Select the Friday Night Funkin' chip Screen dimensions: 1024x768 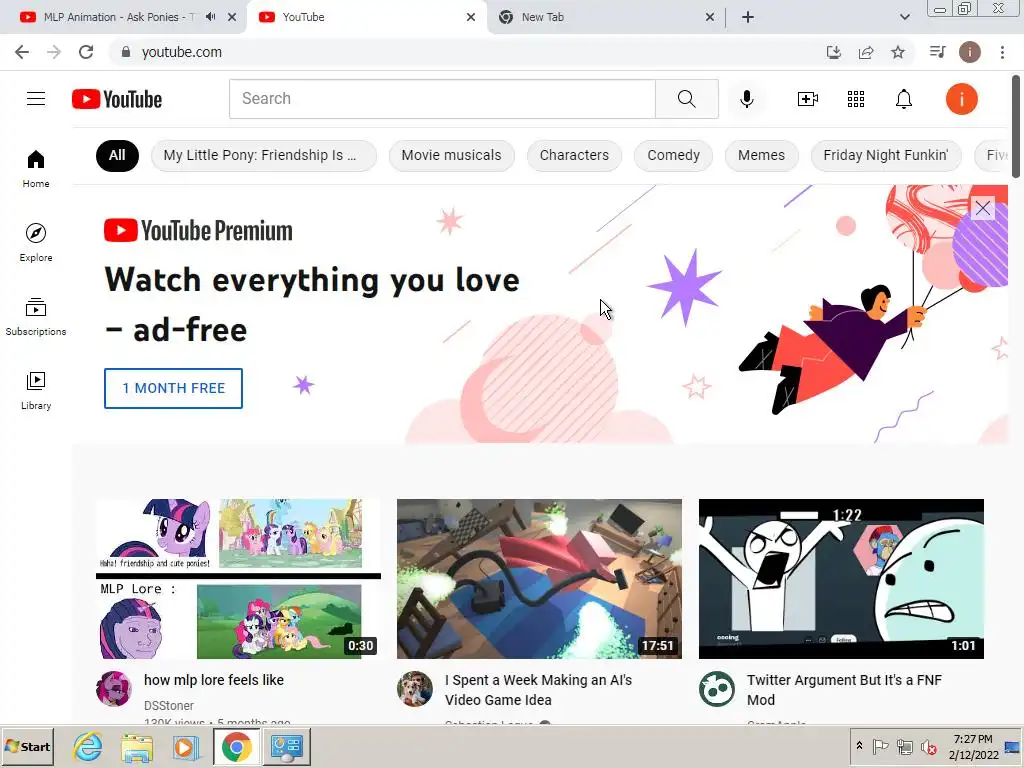click(886, 155)
